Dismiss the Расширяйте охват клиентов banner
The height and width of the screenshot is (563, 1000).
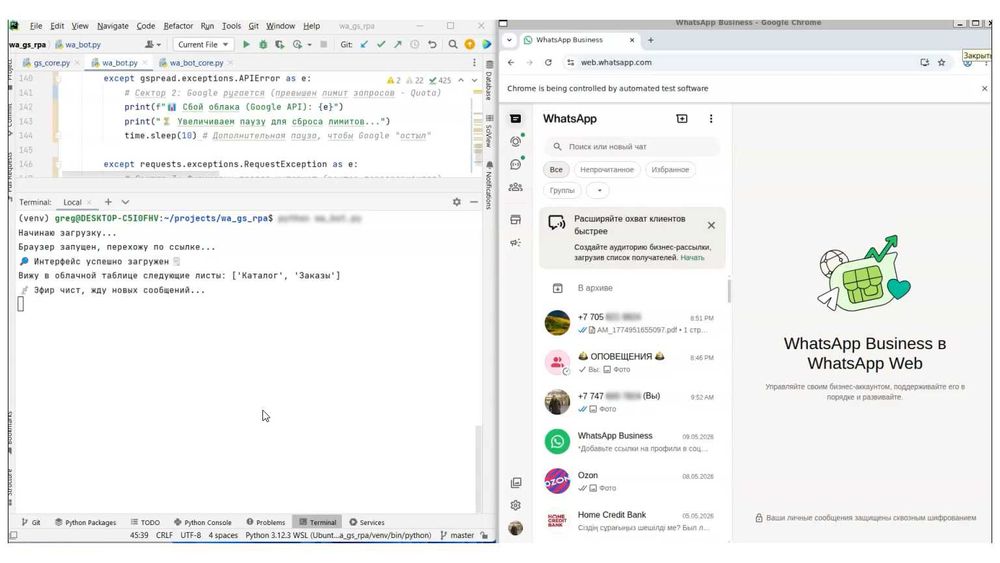pyautogui.click(x=711, y=225)
